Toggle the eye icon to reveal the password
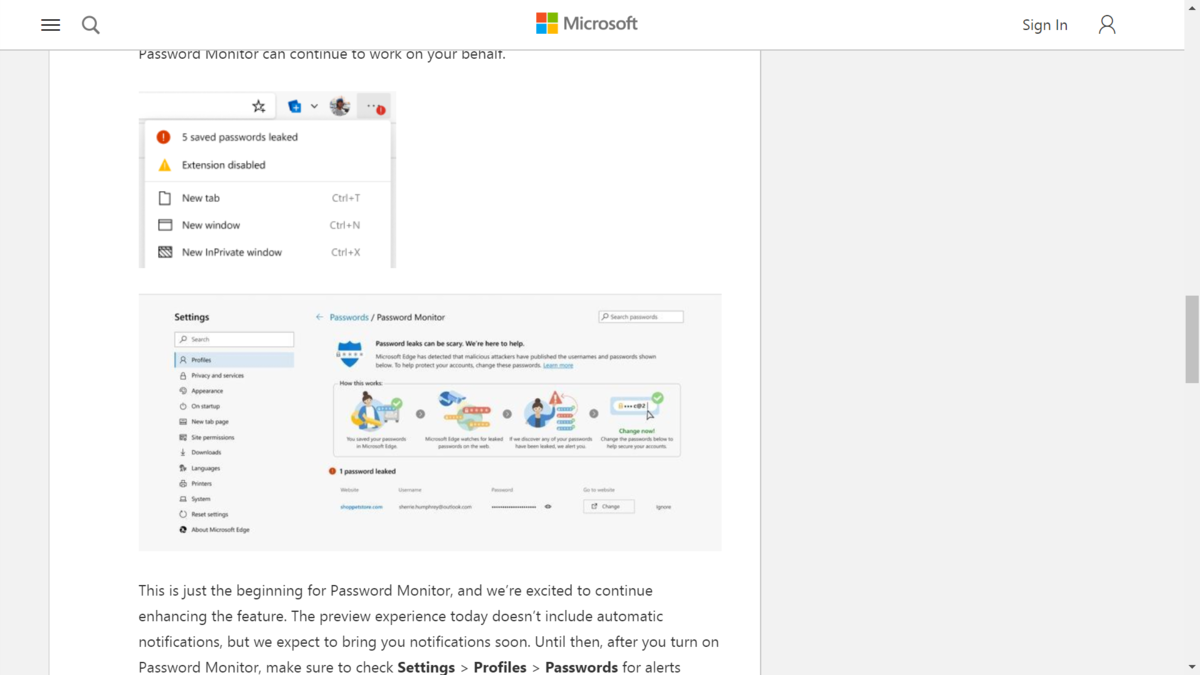Image resolution: width=1200 pixels, height=675 pixels. pos(548,507)
